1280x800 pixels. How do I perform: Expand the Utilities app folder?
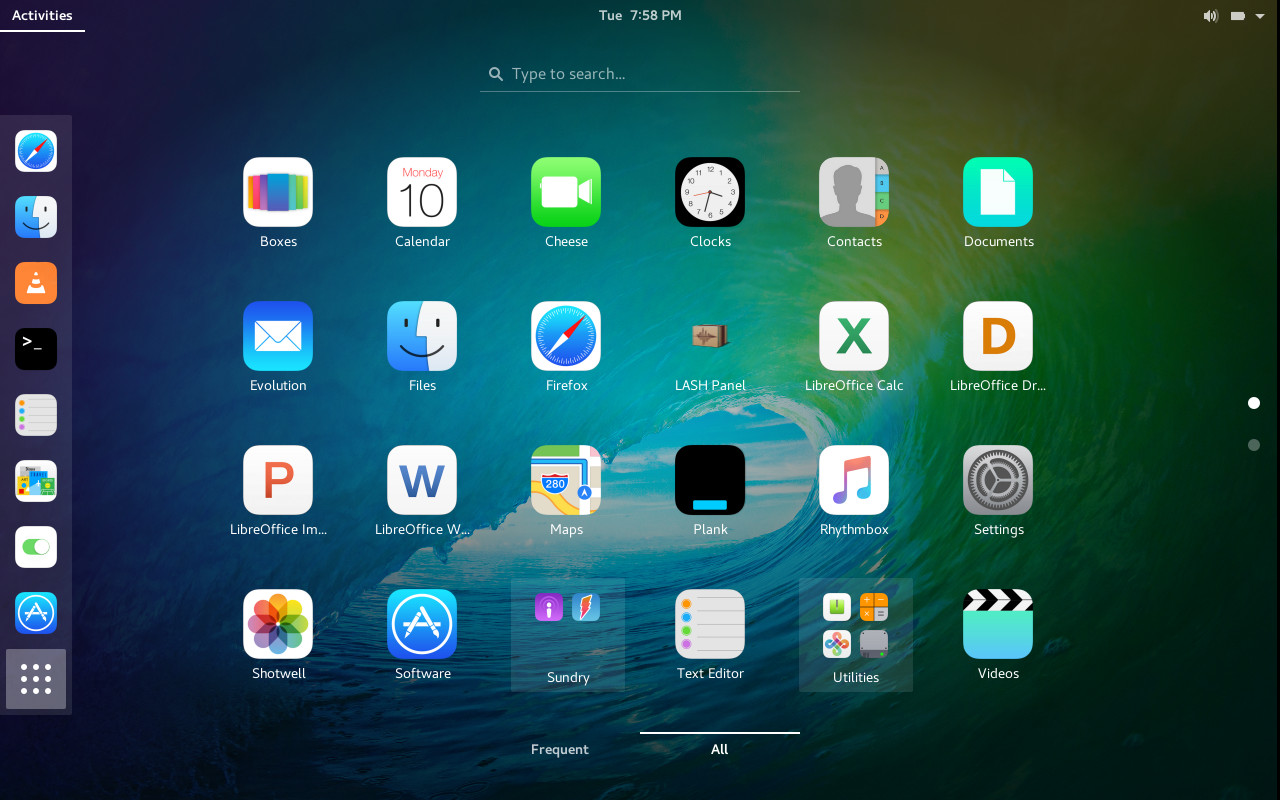click(x=856, y=635)
